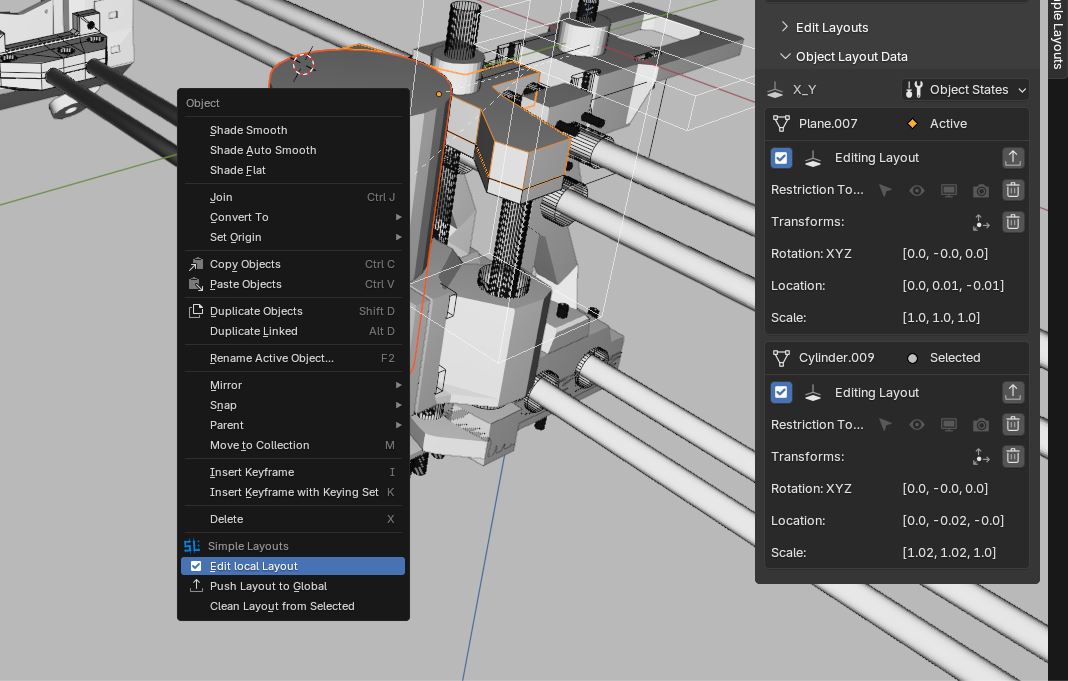The width and height of the screenshot is (1068, 681).
Task: Click Clean Layout from Selected
Action: pos(282,606)
